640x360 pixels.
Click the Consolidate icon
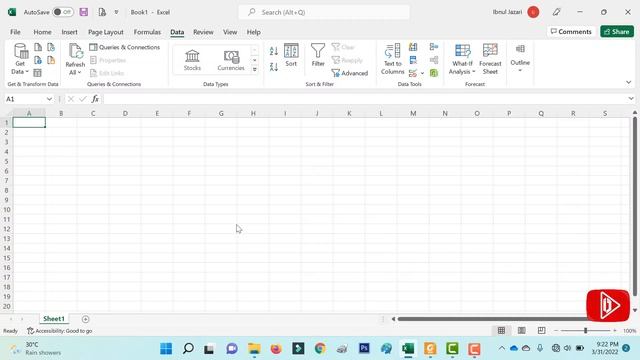[434, 47]
